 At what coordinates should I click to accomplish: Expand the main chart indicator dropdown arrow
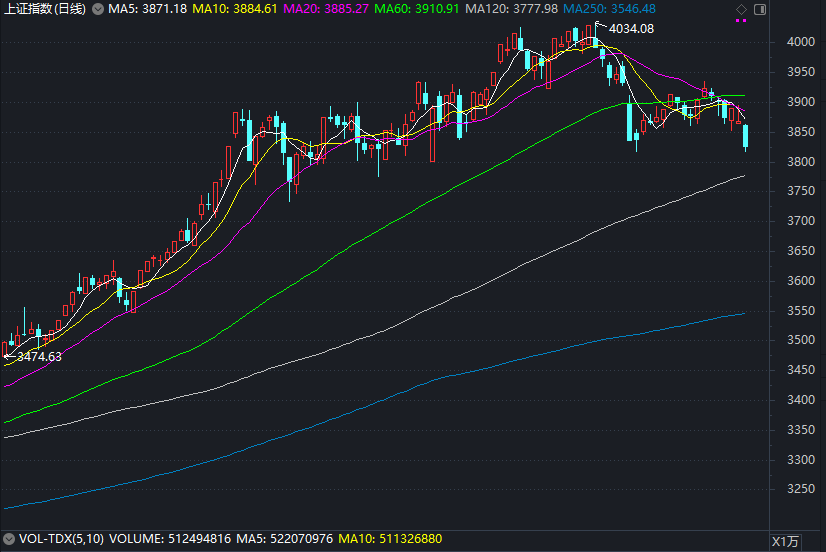coord(96,9)
